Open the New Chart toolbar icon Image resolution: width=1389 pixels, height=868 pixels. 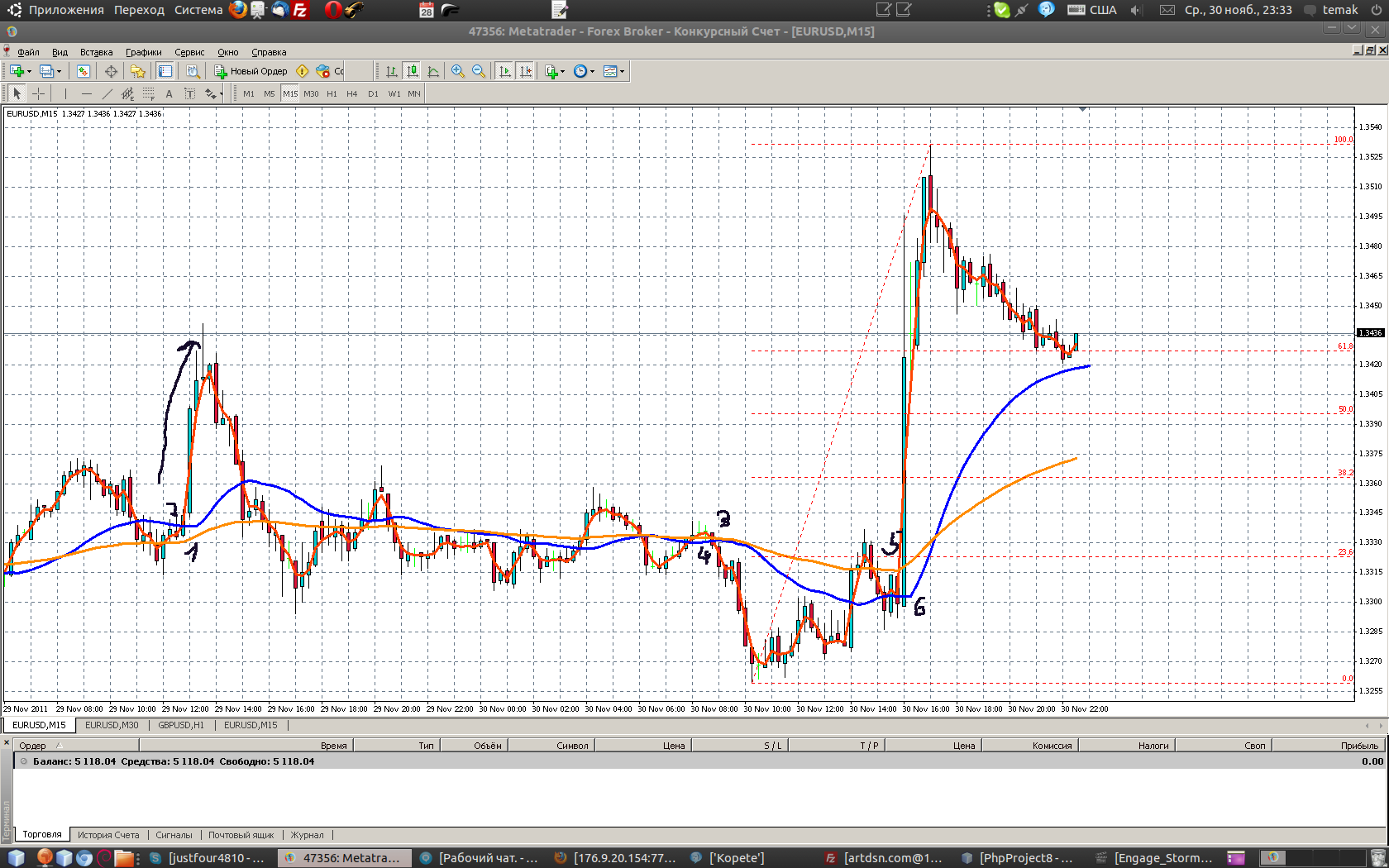pos(16,71)
